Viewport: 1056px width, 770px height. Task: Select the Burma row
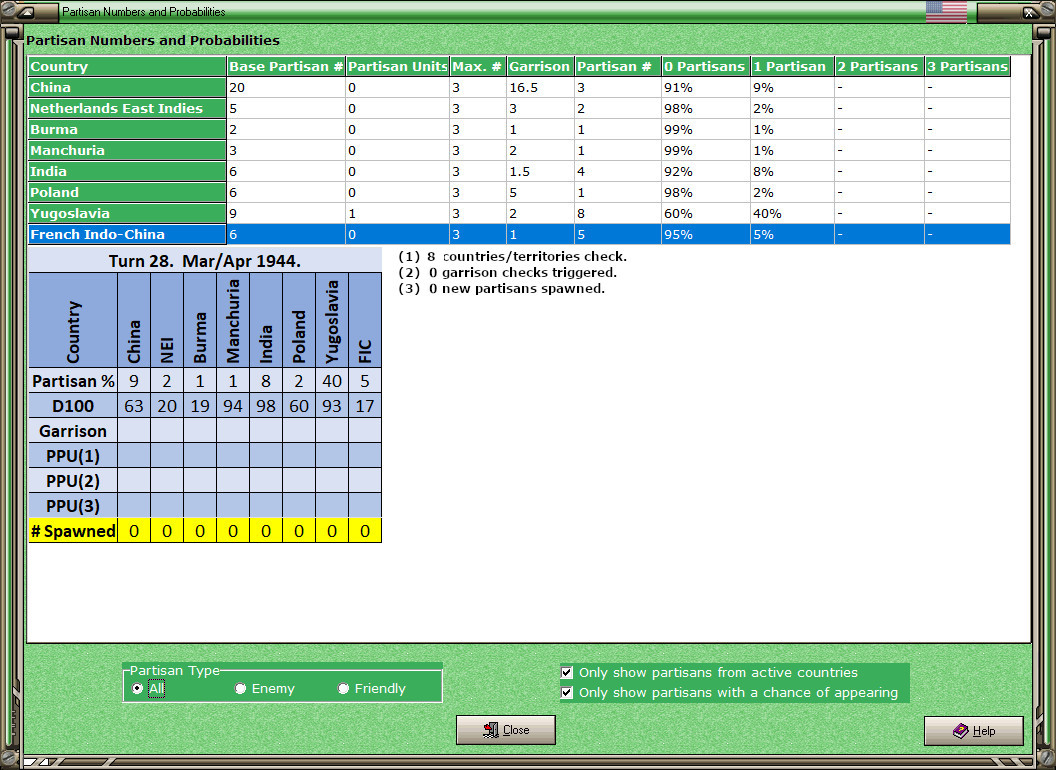[519, 129]
